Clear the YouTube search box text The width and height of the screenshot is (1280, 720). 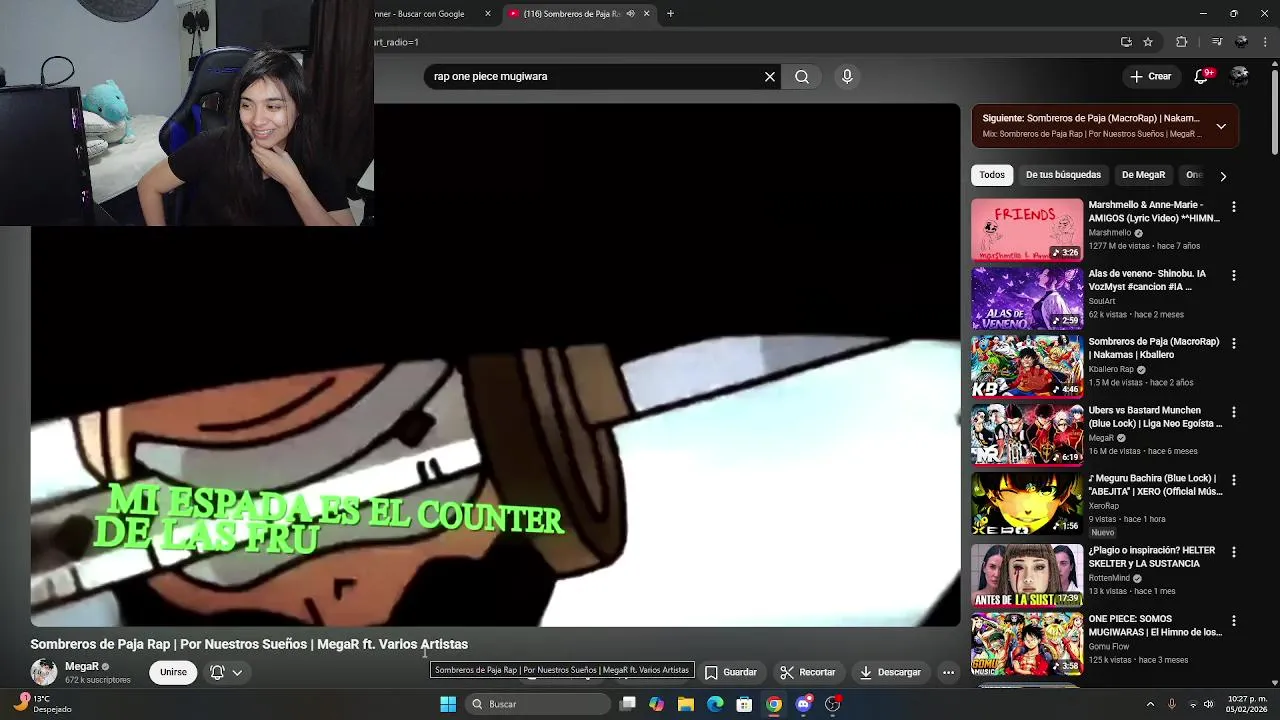tap(770, 76)
